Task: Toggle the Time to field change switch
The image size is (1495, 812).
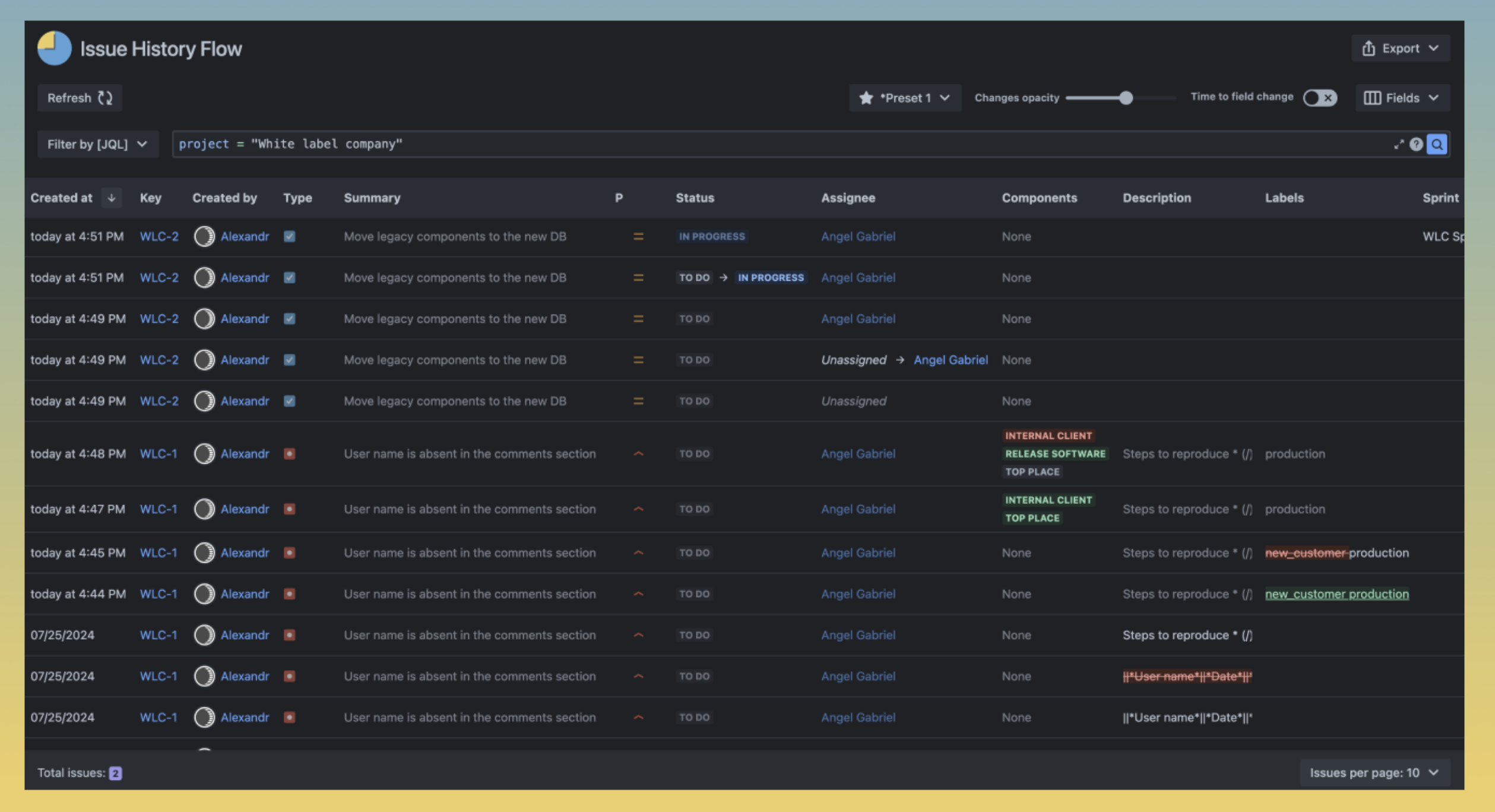Action: (1319, 98)
